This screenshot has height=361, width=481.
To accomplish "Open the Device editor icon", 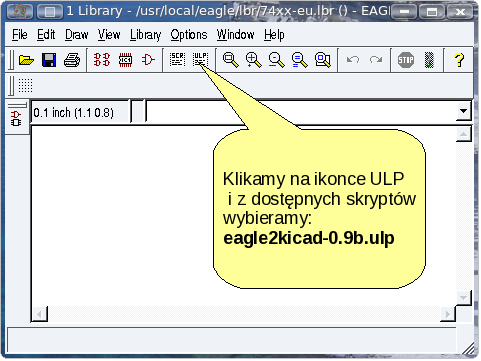I will pyautogui.click(x=102, y=60).
